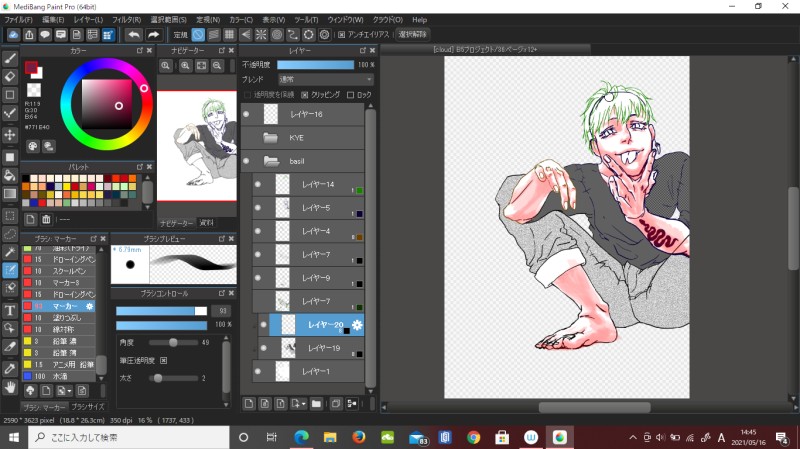
Task: Pick the Hand pan tool
Action: [10, 386]
